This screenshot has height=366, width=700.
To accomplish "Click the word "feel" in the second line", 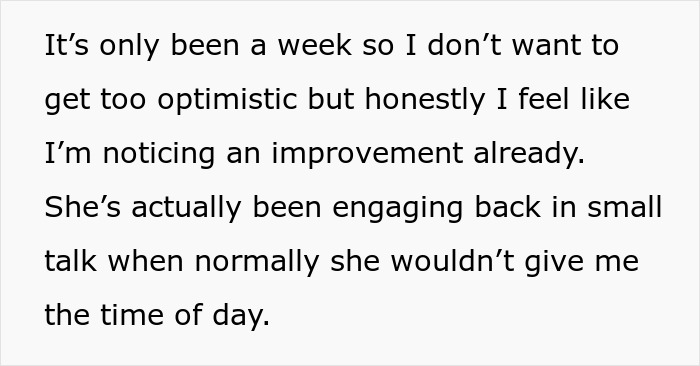I will [544, 99].
